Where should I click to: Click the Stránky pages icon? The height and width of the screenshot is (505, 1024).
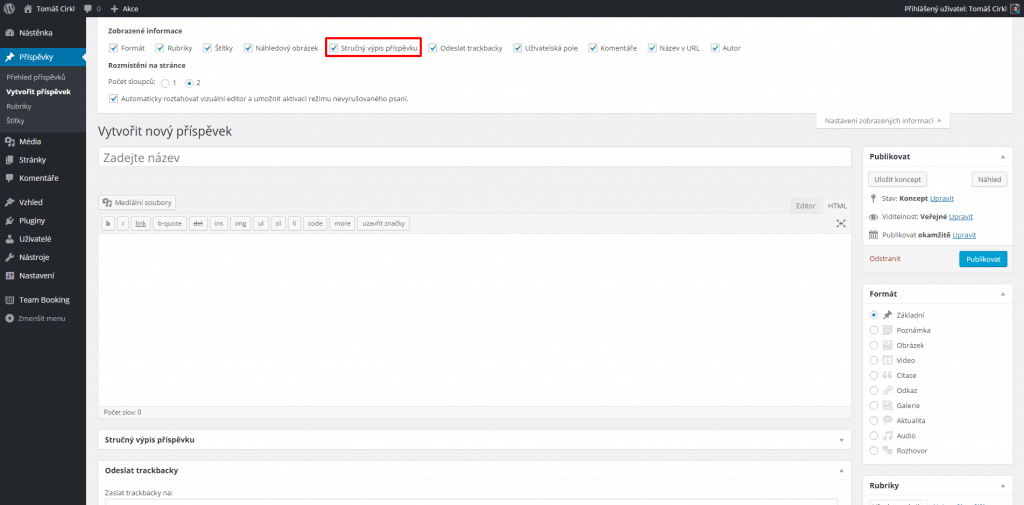click(10, 159)
